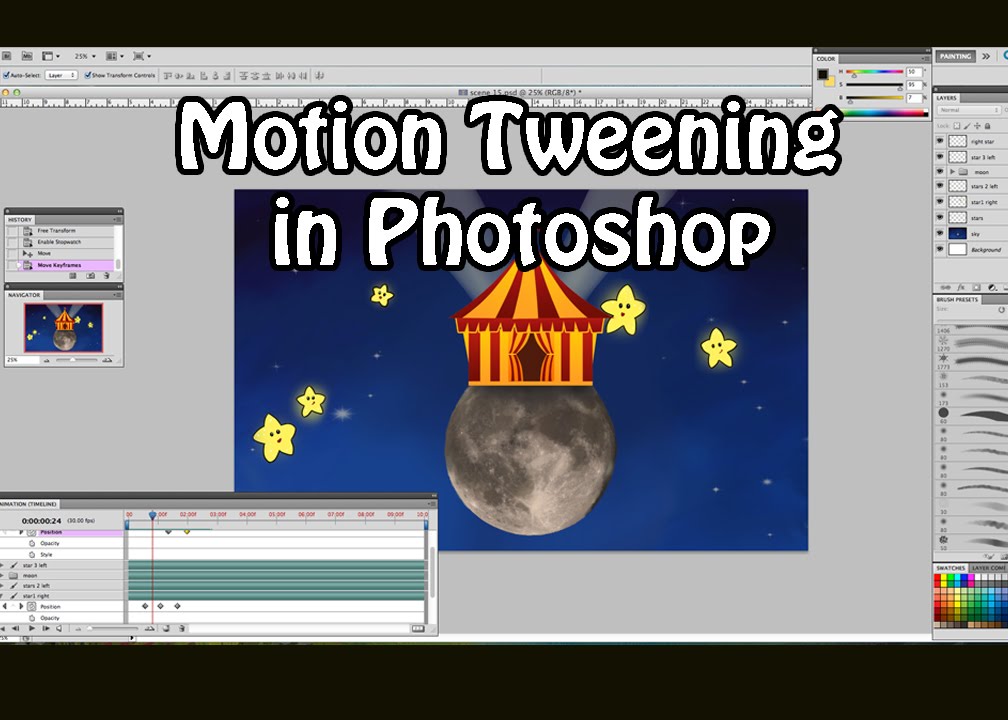Click the align vertical centers icon
Screen dimensions: 1008x720
click(179, 76)
